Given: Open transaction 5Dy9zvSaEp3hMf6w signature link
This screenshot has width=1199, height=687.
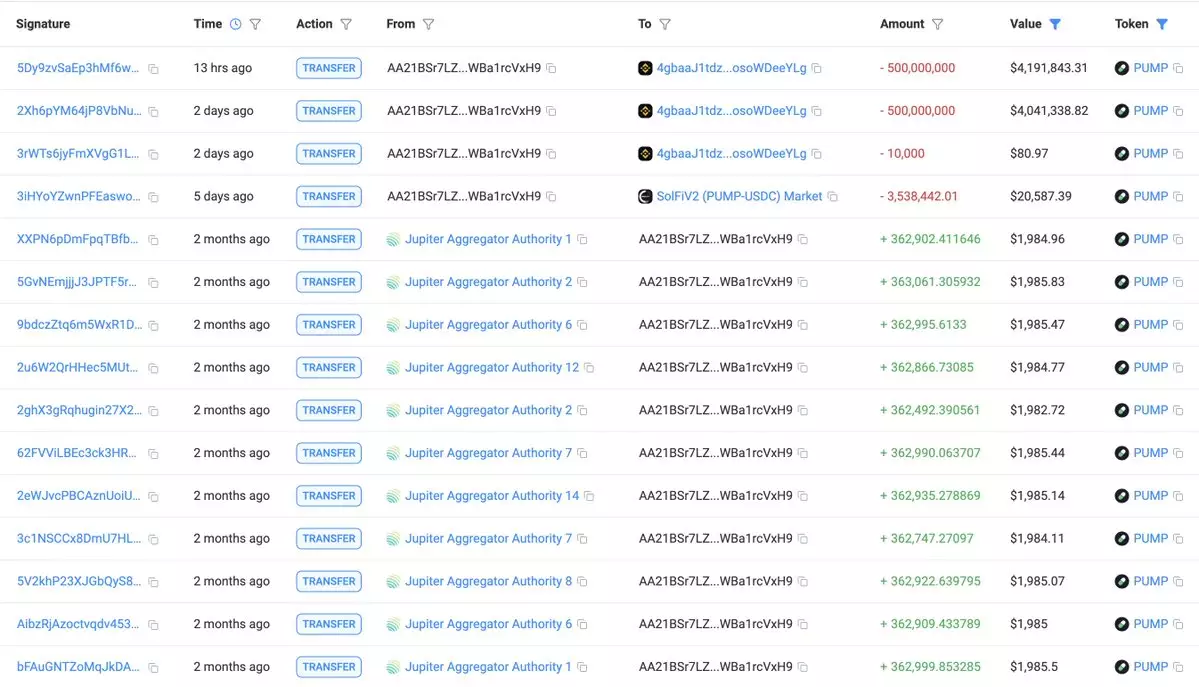Looking at the screenshot, I should (x=78, y=68).
